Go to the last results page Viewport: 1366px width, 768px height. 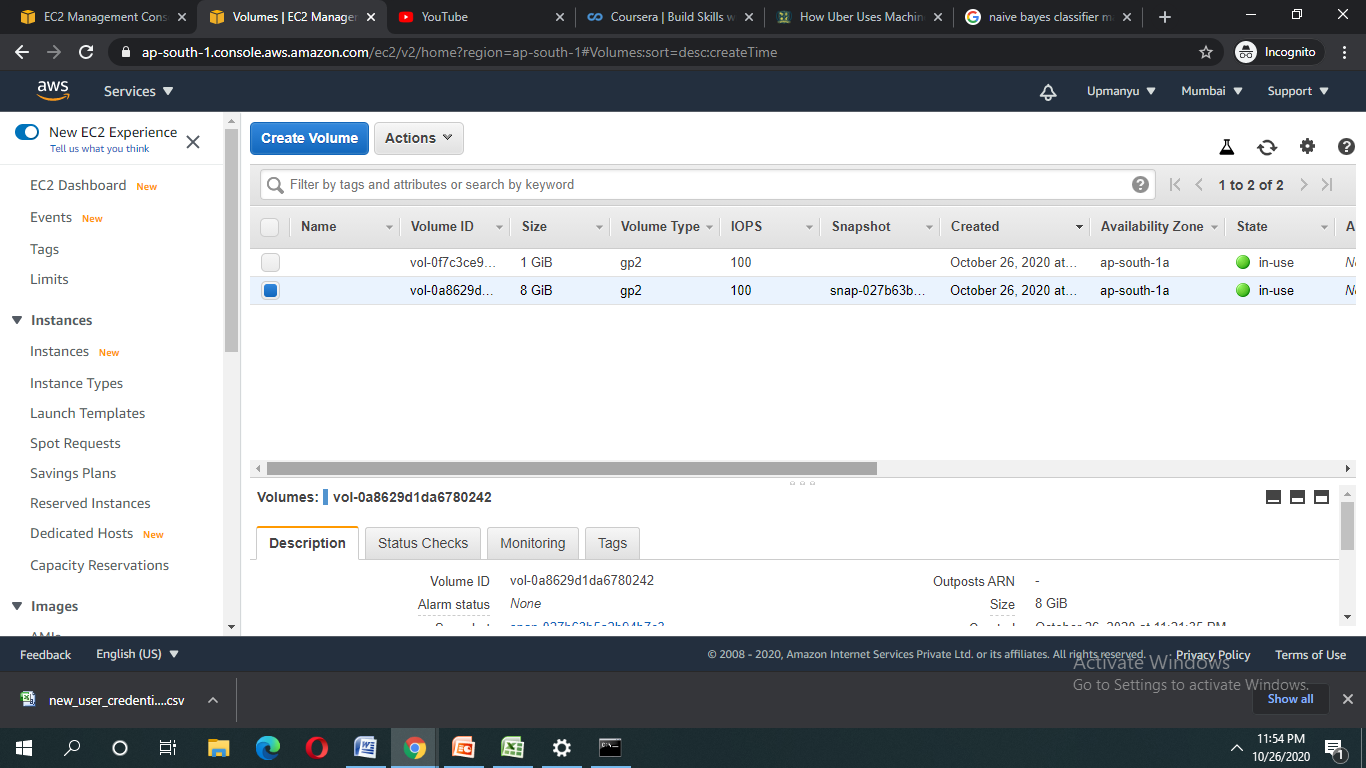click(1327, 184)
